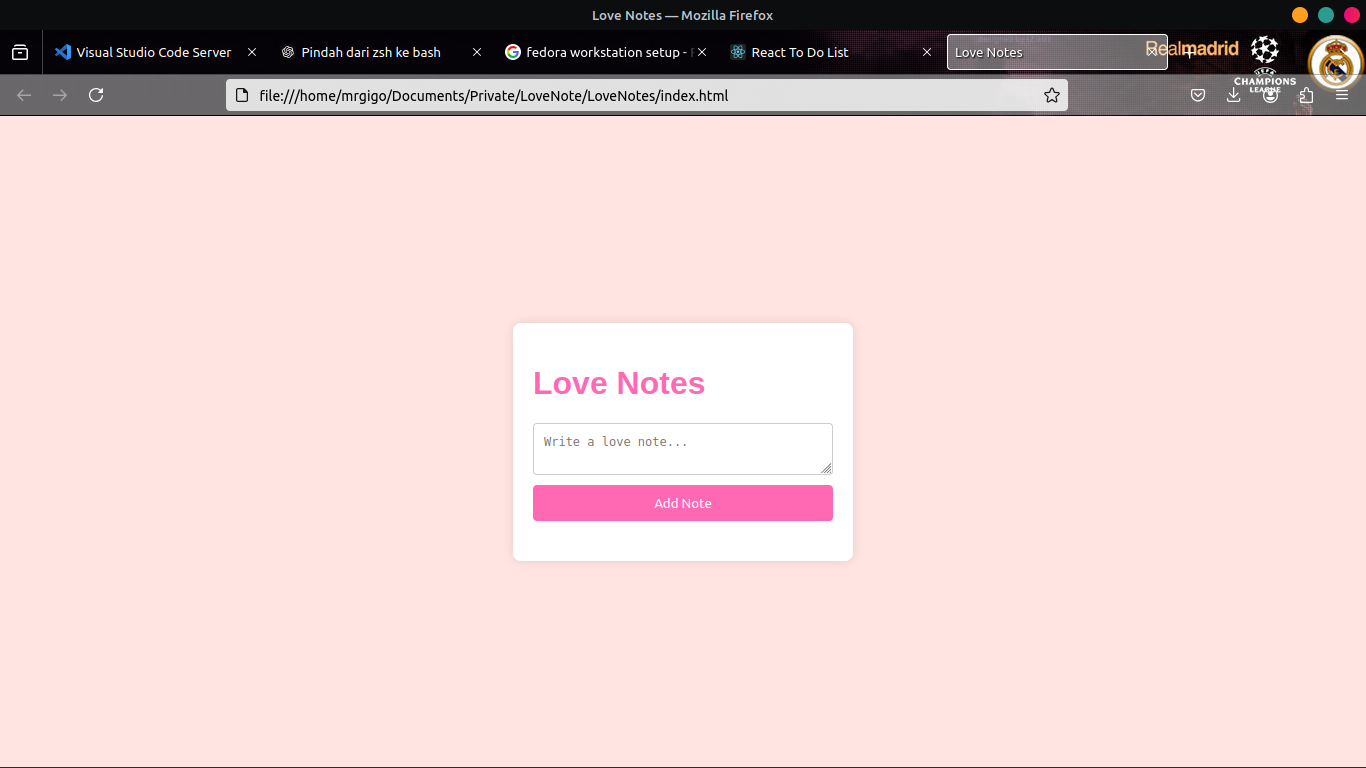The height and width of the screenshot is (768, 1366).
Task: Close Firefox with the pink button
Action: (x=1352, y=15)
